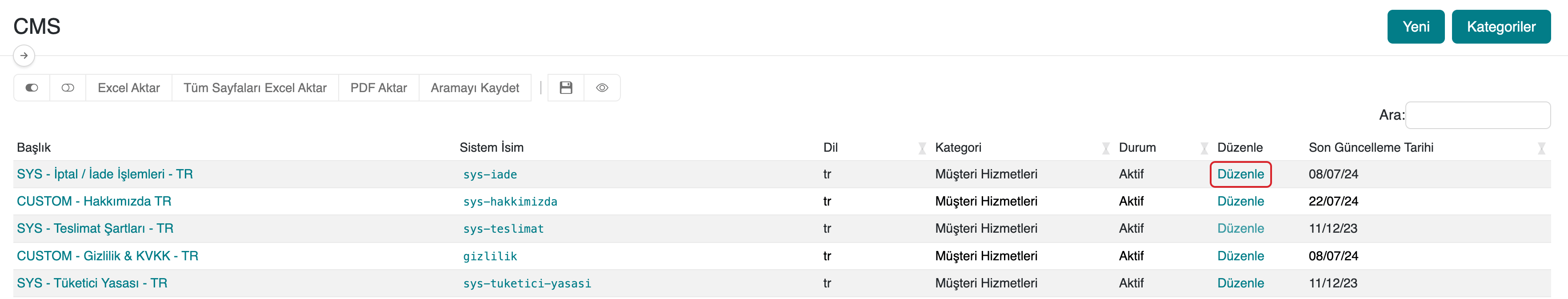Click Düzenle for SYS - Tüketici Yasası row
This screenshot has width=1568, height=299.
point(1240,283)
